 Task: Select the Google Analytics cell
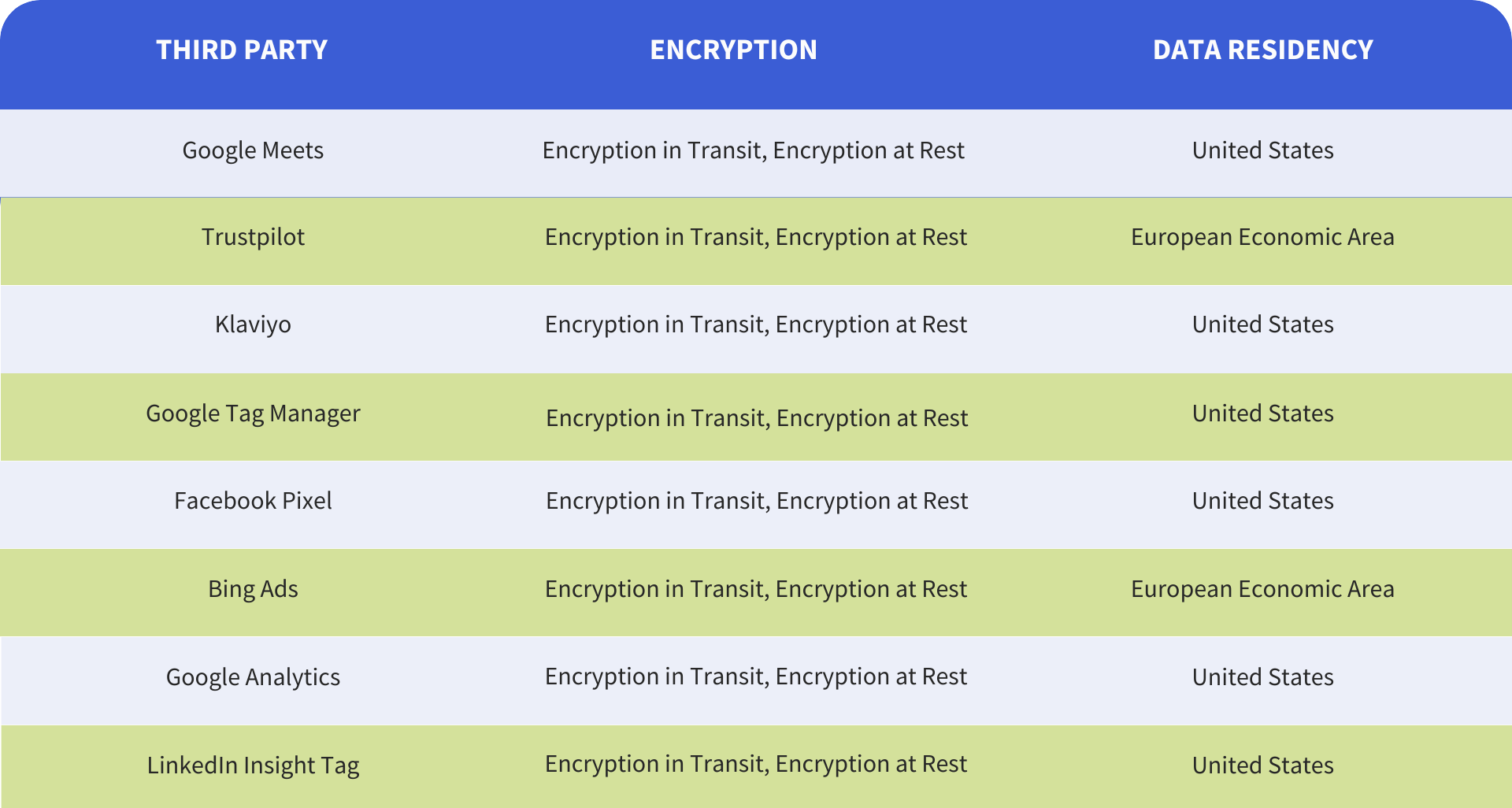(253, 677)
